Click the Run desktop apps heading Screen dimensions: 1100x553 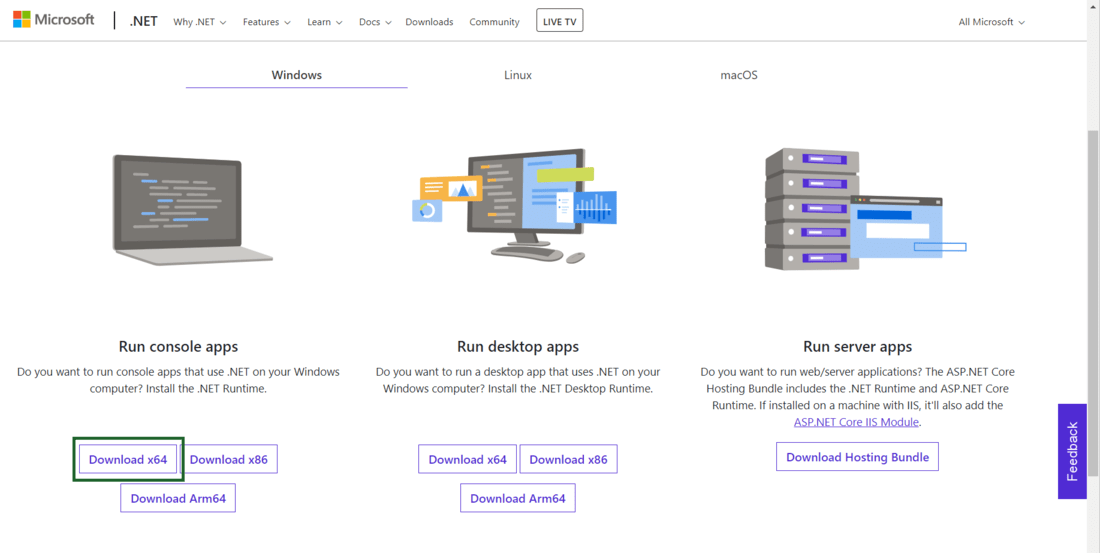tap(518, 346)
